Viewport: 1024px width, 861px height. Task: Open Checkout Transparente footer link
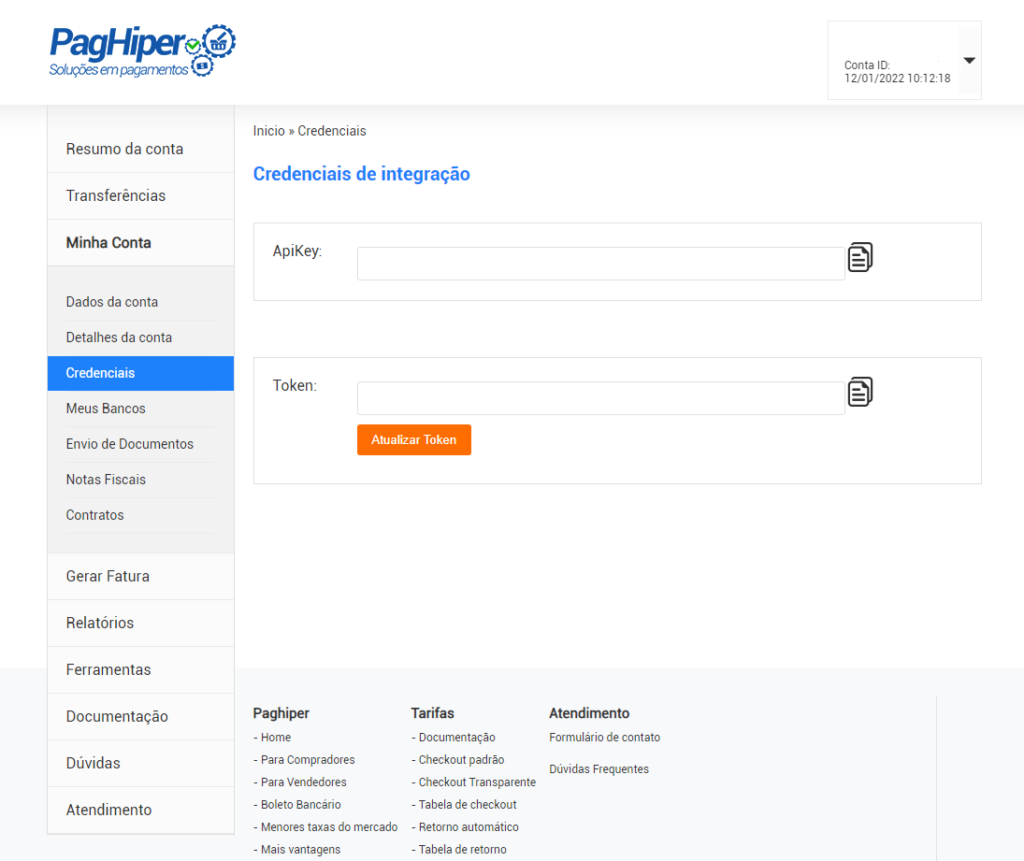point(477,782)
